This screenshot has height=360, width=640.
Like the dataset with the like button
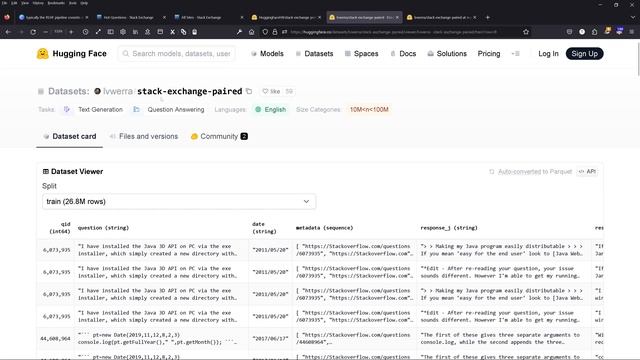(x=271, y=91)
